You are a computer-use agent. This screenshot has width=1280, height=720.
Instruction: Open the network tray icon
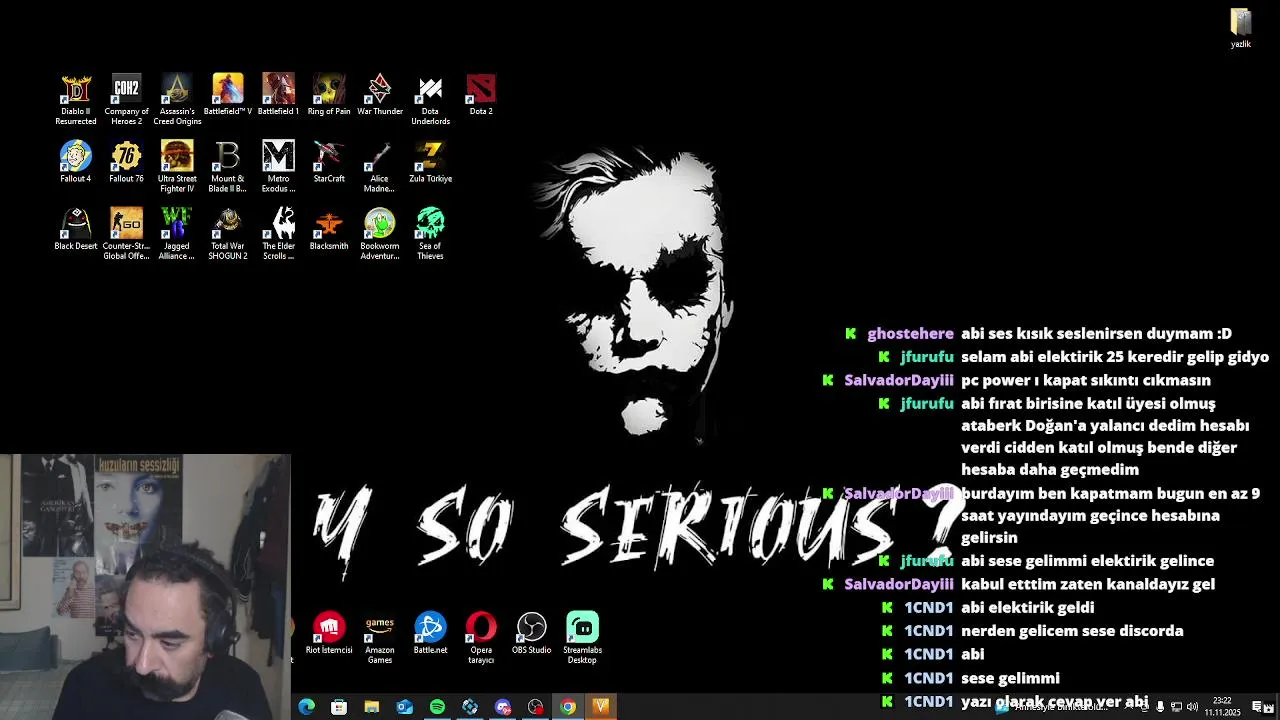click(1176, 707)
